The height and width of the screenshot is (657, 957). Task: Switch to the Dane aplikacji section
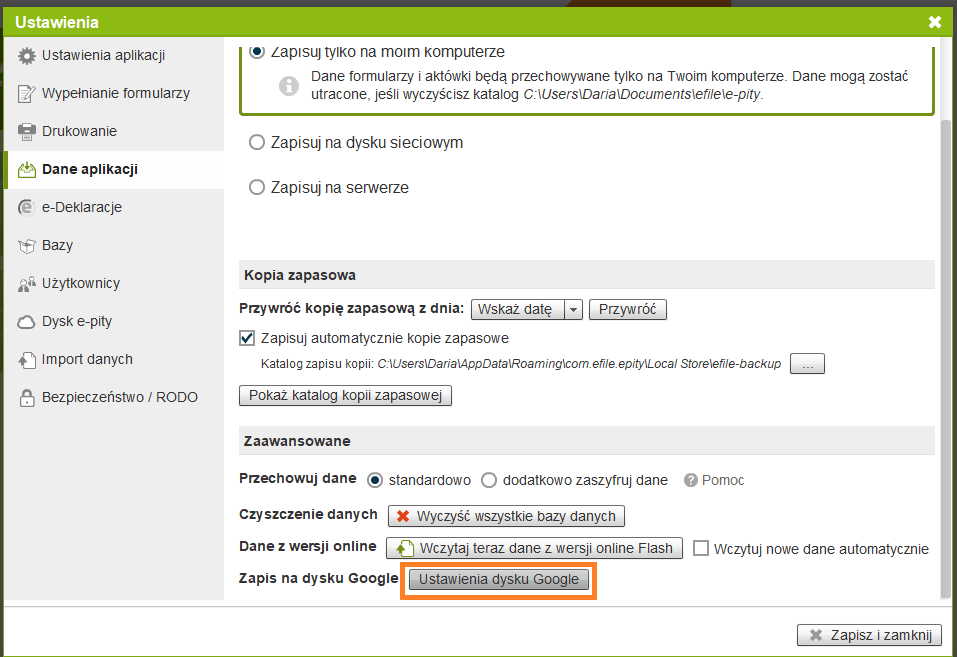(x=90, y=169)
